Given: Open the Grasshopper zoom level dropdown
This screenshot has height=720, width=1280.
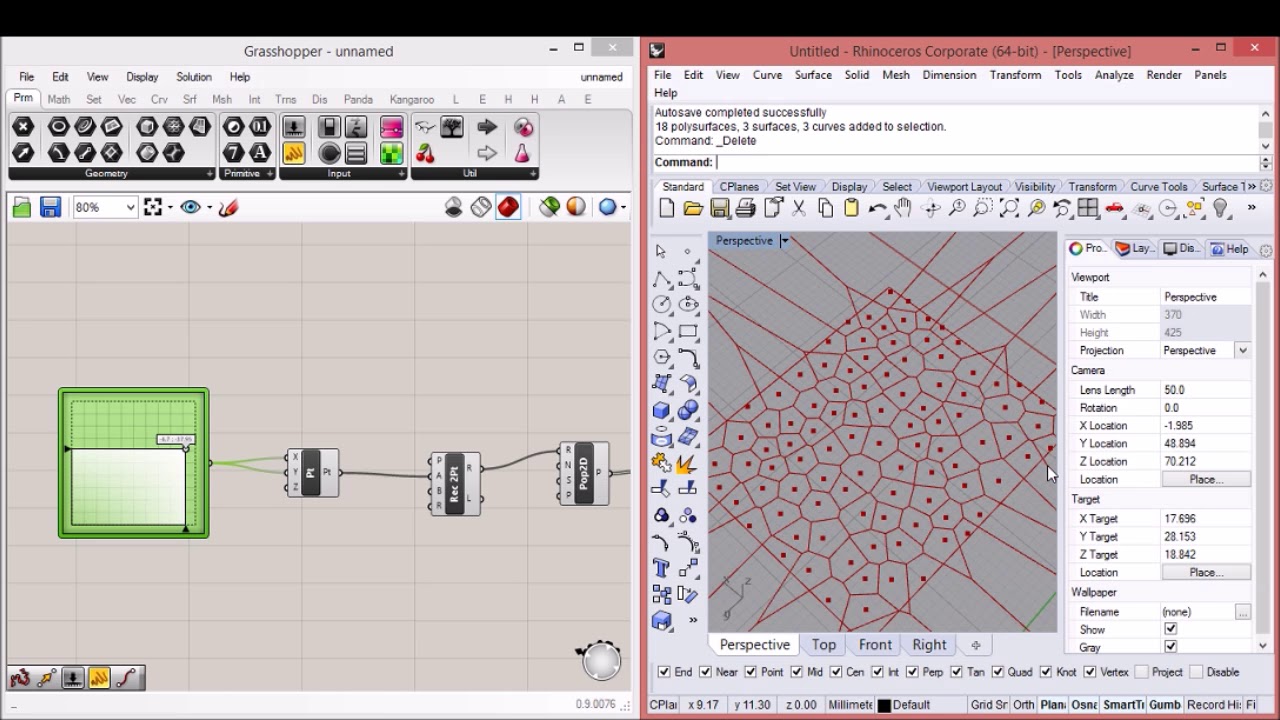Looking at the screenshot, I should (x=131, y=207).
